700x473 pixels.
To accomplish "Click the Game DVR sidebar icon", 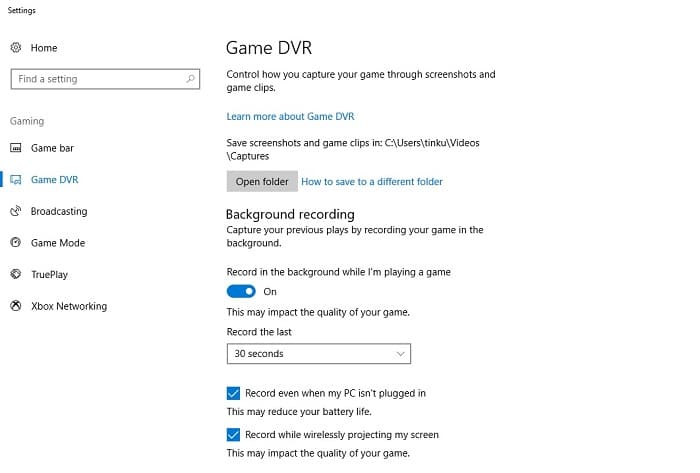I will coord(16,179).
